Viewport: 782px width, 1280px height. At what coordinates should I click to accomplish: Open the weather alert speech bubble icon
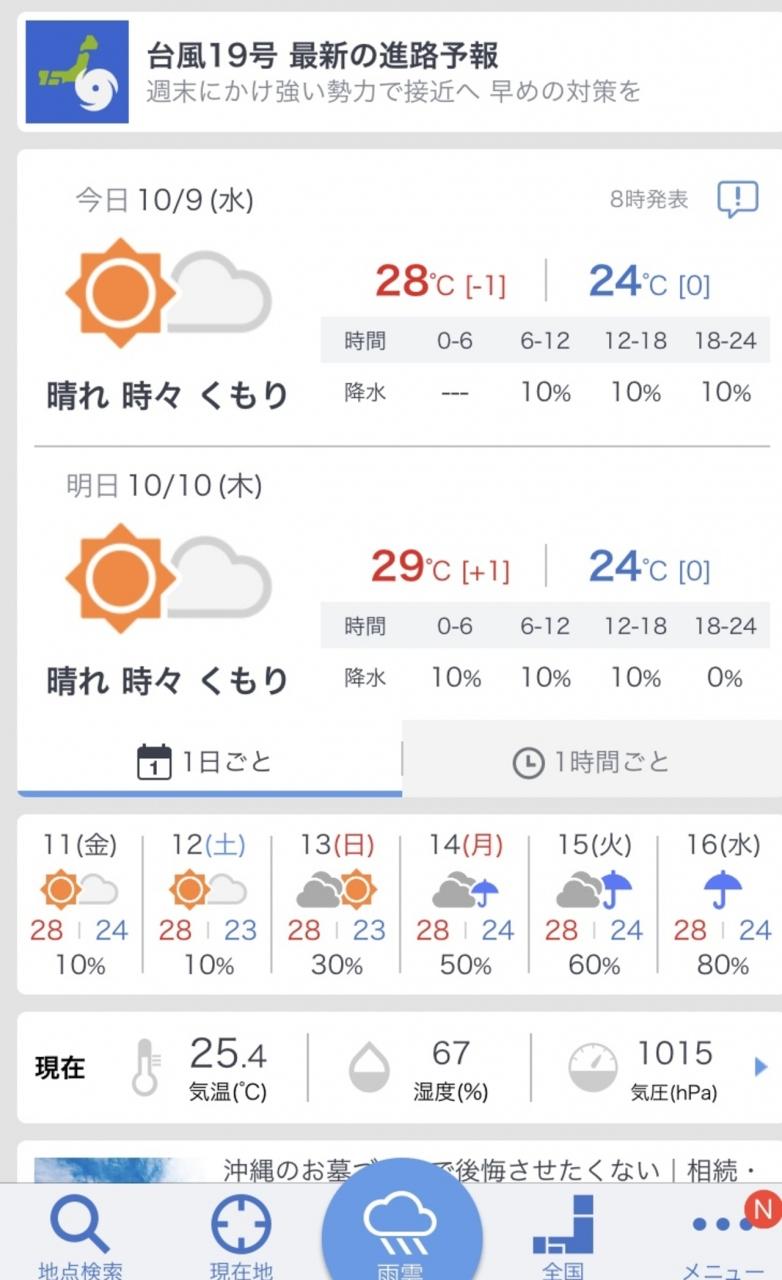point(737,199)
